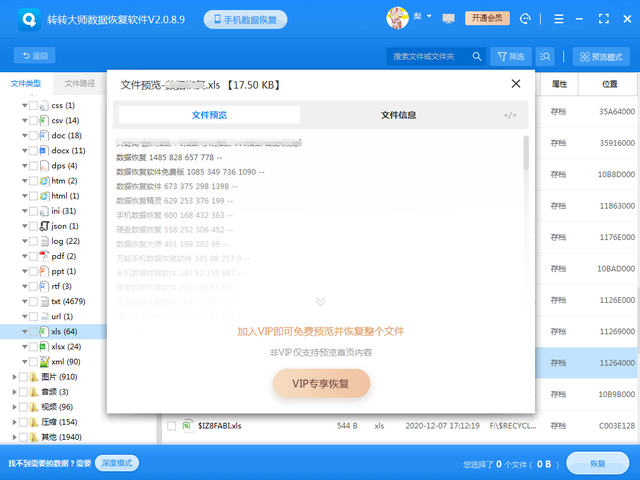Image resolution: width=640 pixels, height=480 pixels.
Task: Click the 压缩 folder icon
Action: click(x=34, y=422)
